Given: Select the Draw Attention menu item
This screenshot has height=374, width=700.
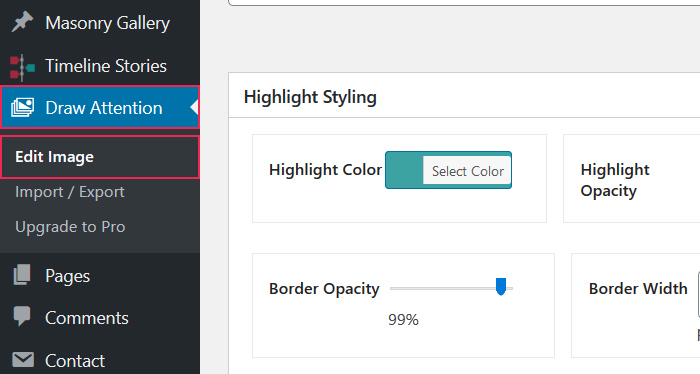Looking at the screenshot, I should [x=100, y=108].
